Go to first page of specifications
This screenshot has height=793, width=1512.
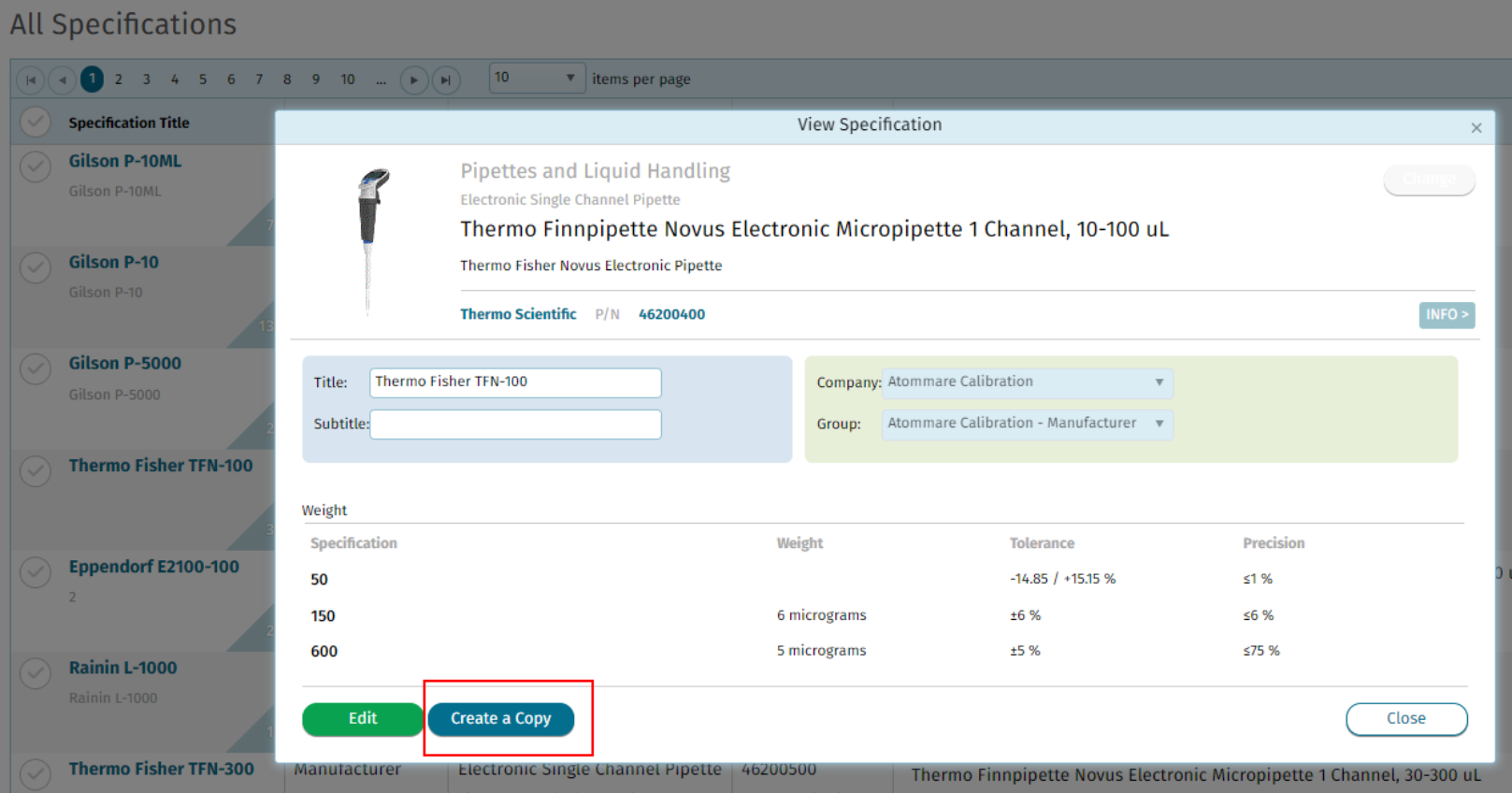(31, 79)
